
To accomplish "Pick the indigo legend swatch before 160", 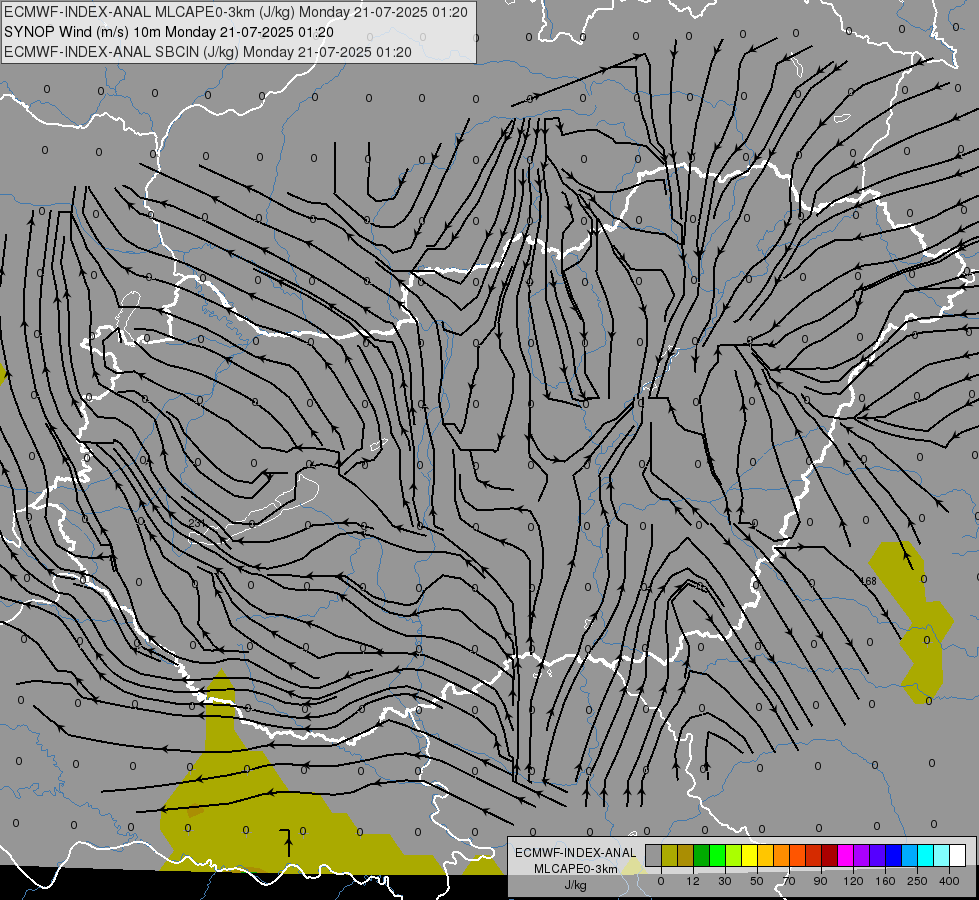I will tap(878, 855).
